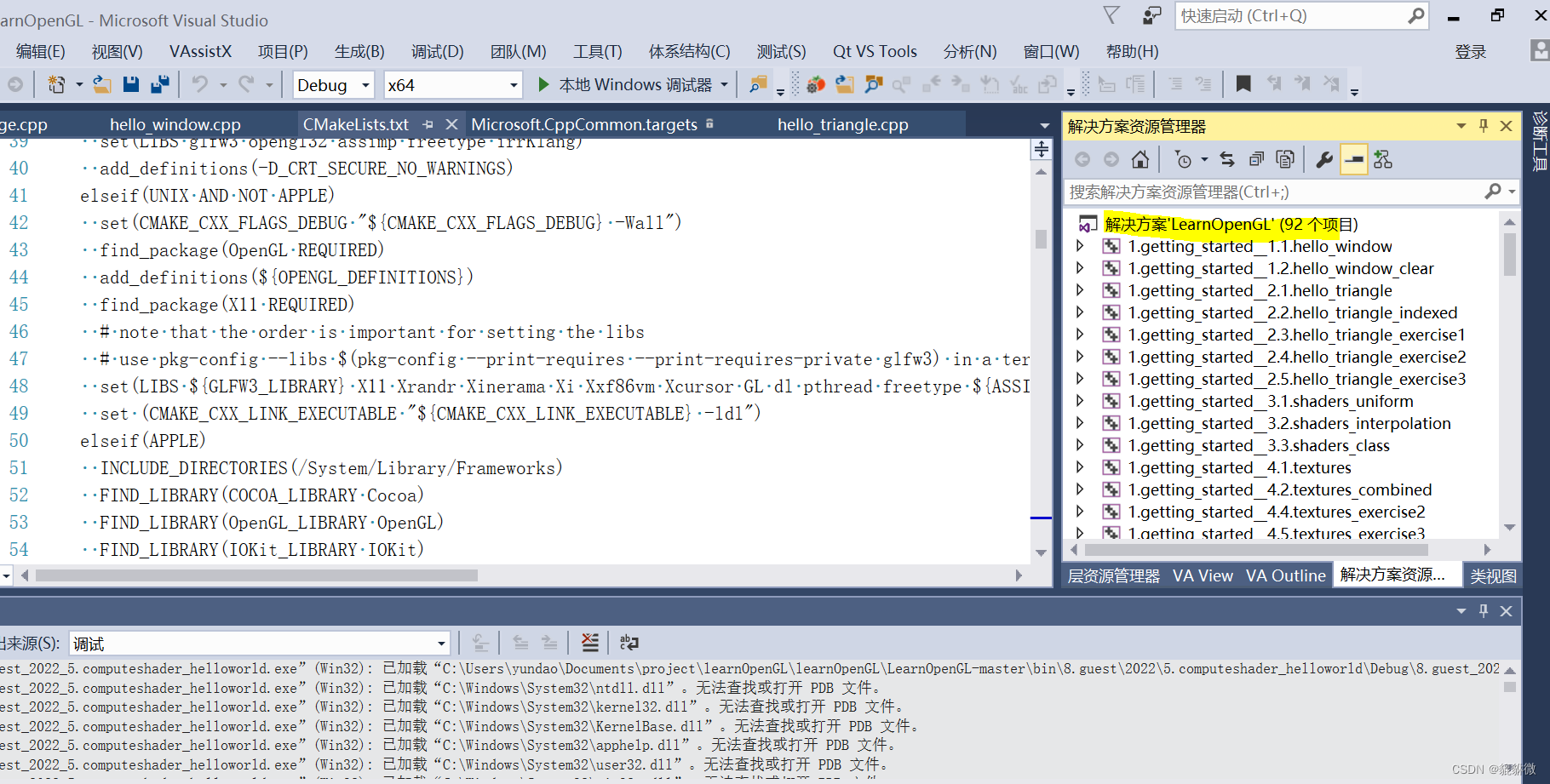Click the feedback icon beside Quick Launch

point(1151,15)
